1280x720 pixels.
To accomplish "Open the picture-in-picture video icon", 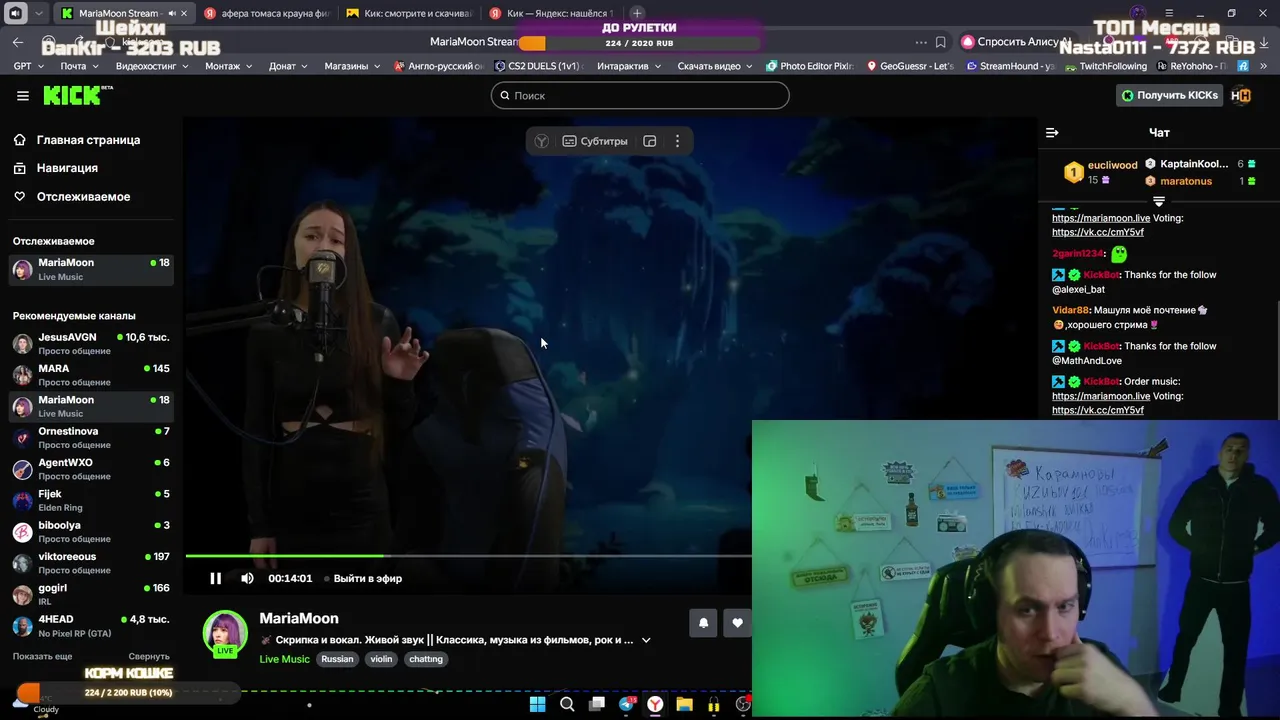I will click(650, 141).
